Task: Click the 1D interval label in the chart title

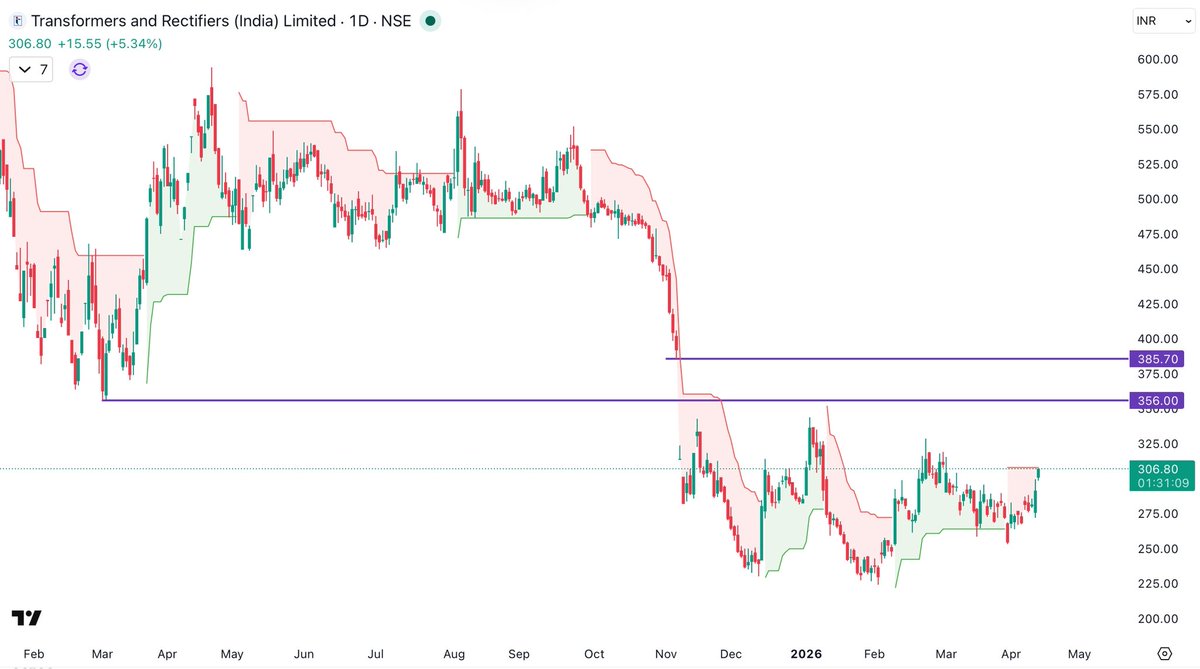Action: coord(357,21)
